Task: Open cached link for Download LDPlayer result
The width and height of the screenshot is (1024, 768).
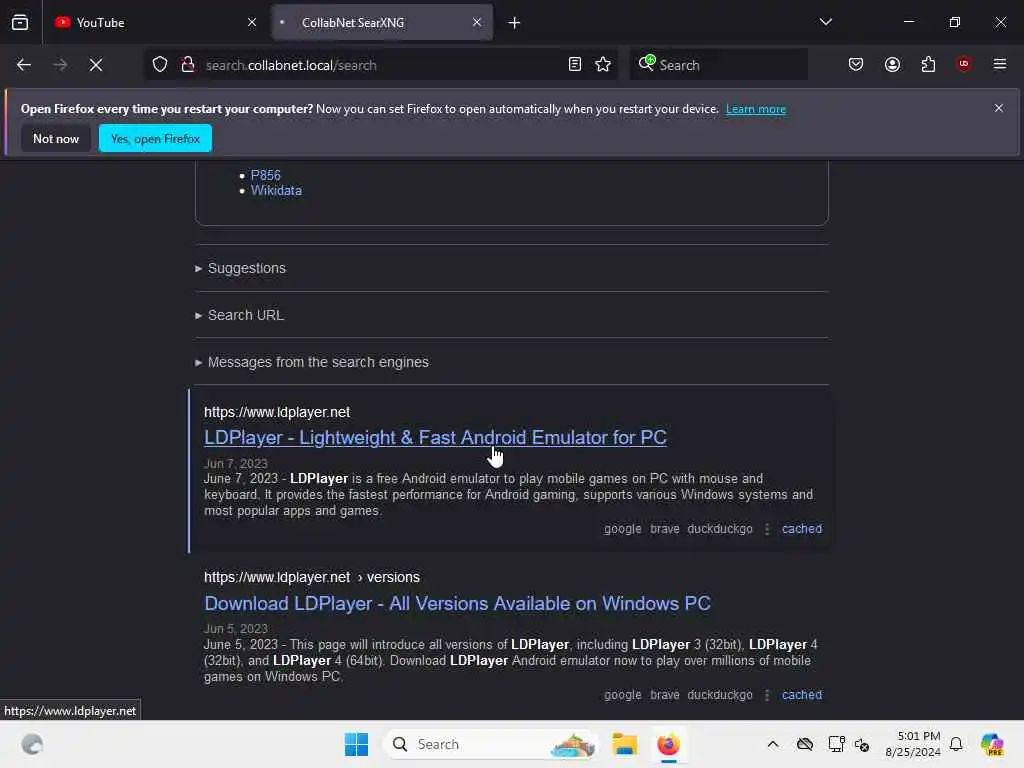Action: click(x=802, y=695)
